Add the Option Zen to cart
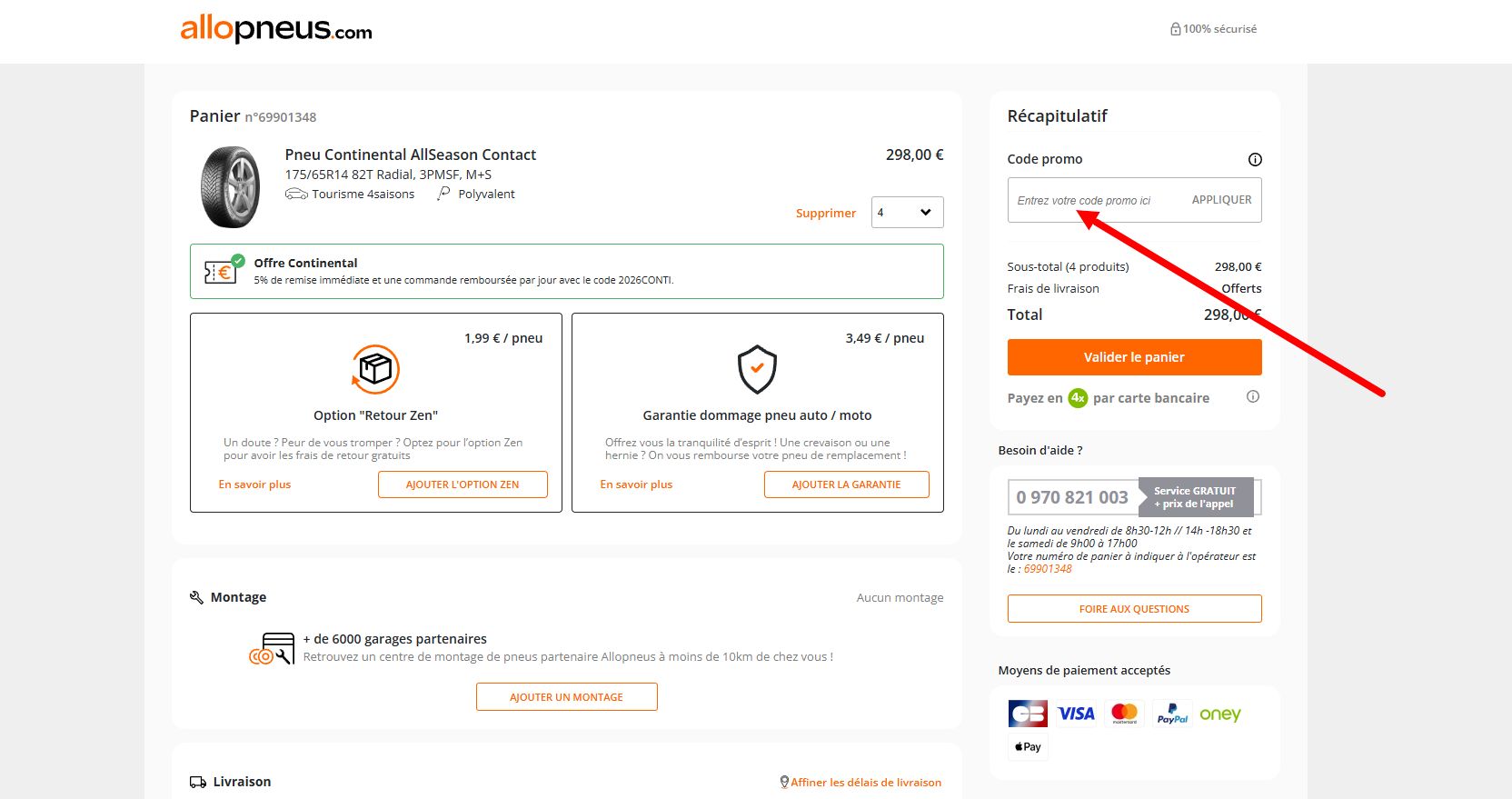 coord(463,484)
